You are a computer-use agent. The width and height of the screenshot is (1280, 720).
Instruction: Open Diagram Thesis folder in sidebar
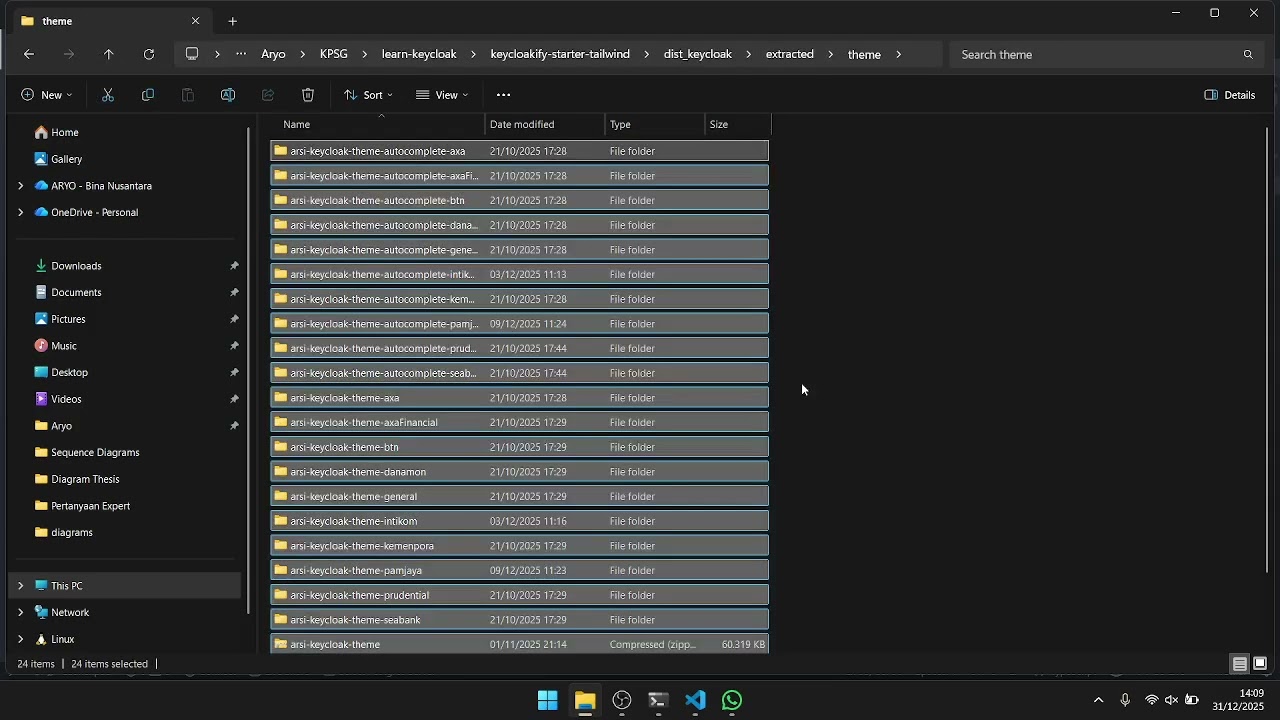coord(85,479)
